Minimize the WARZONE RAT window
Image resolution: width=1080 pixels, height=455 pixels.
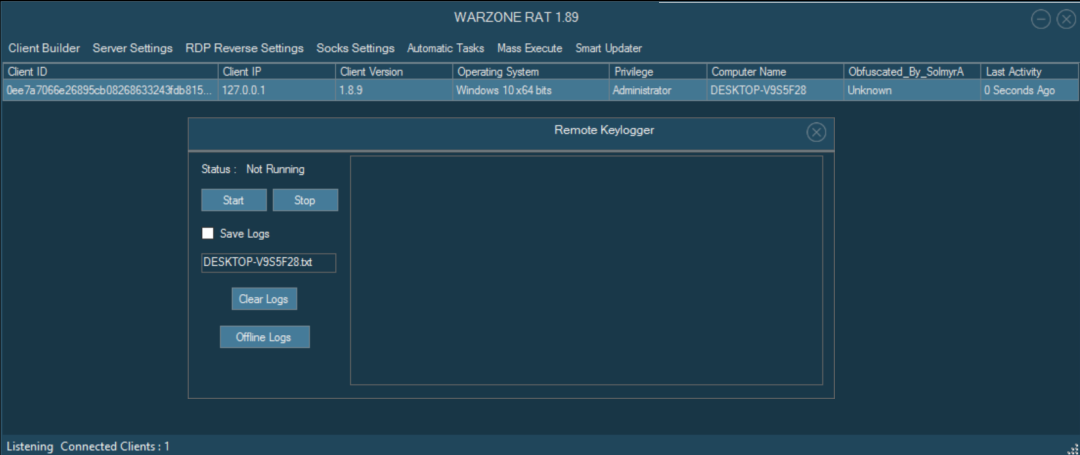(1041, 20)
